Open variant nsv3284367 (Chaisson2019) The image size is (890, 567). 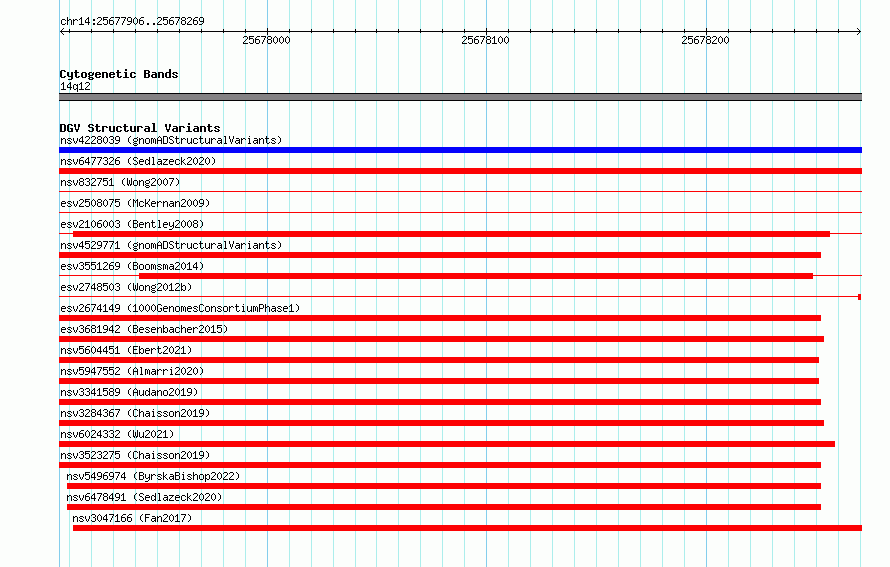tap(135, 413)
